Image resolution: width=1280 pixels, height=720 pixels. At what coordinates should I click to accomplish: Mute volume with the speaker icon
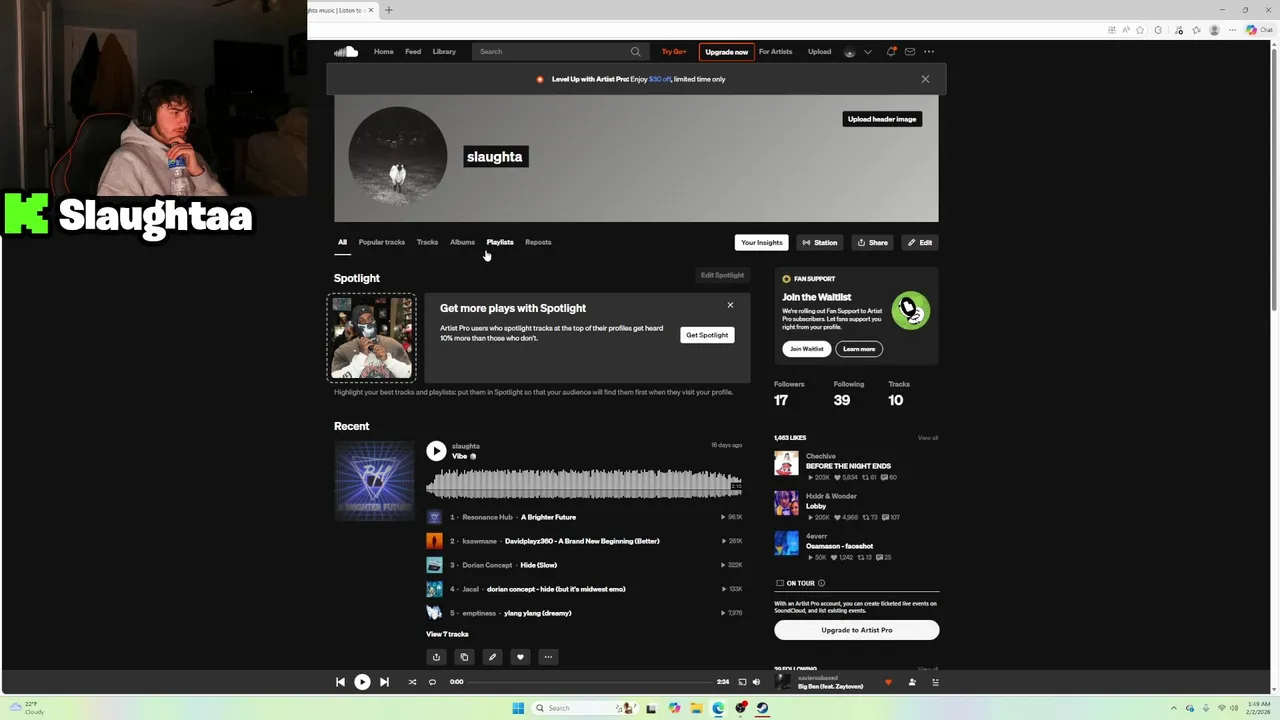pyautogui.click(x=756, y=682)
